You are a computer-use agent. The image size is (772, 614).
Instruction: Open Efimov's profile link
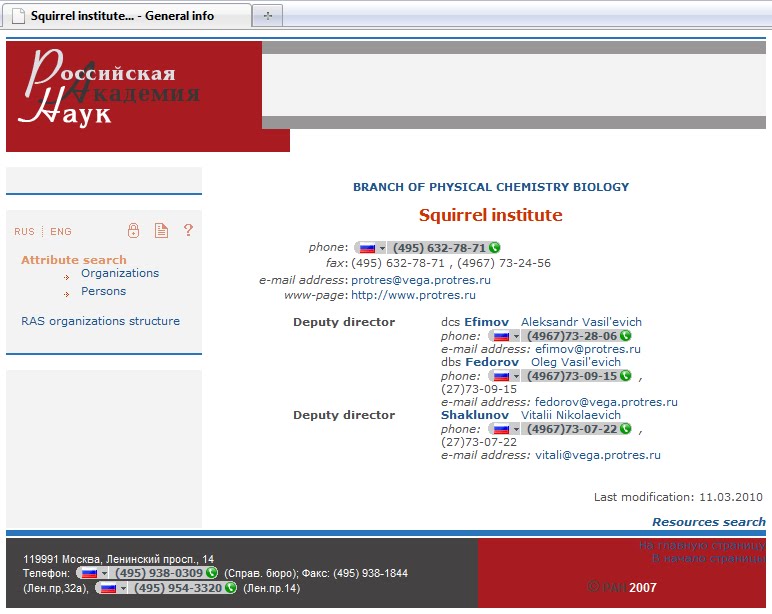553,322
